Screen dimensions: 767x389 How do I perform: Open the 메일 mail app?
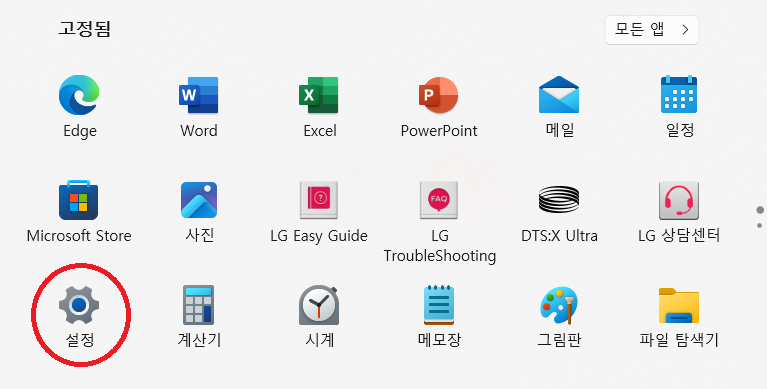559,95
